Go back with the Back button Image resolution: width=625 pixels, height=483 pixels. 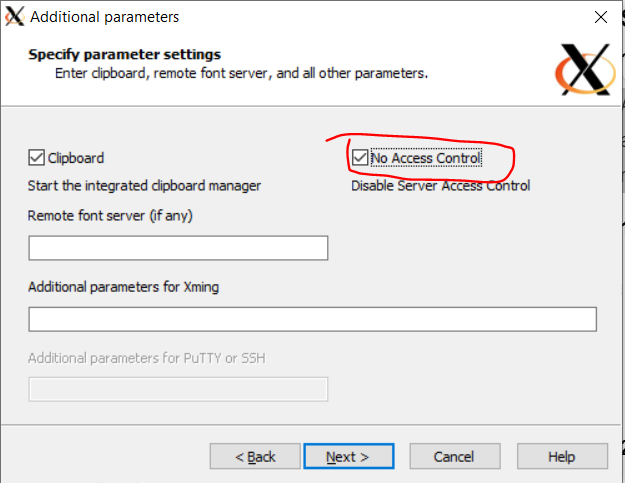(x=255, y=457)
